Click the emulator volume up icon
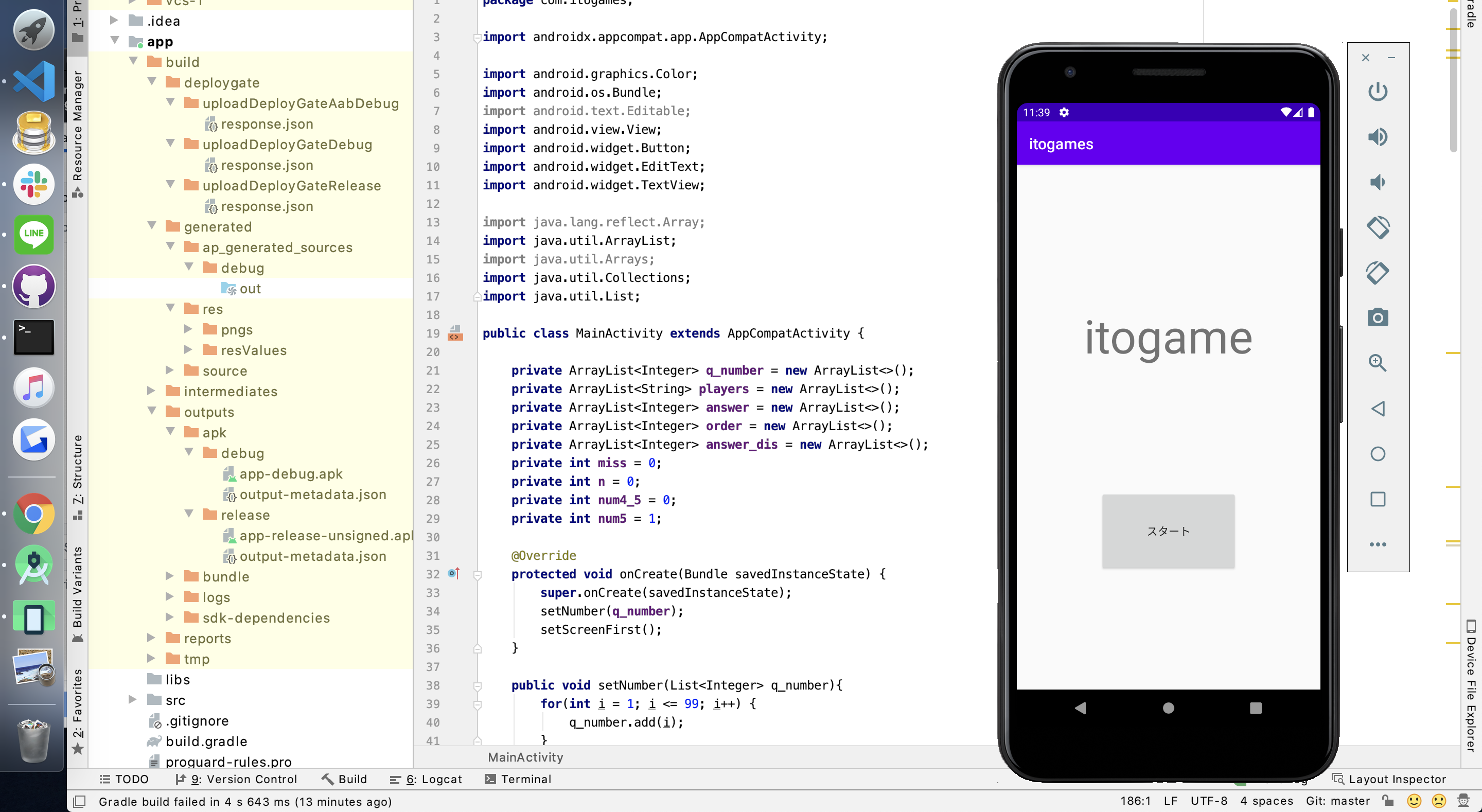 click(x=1378, y=137)
